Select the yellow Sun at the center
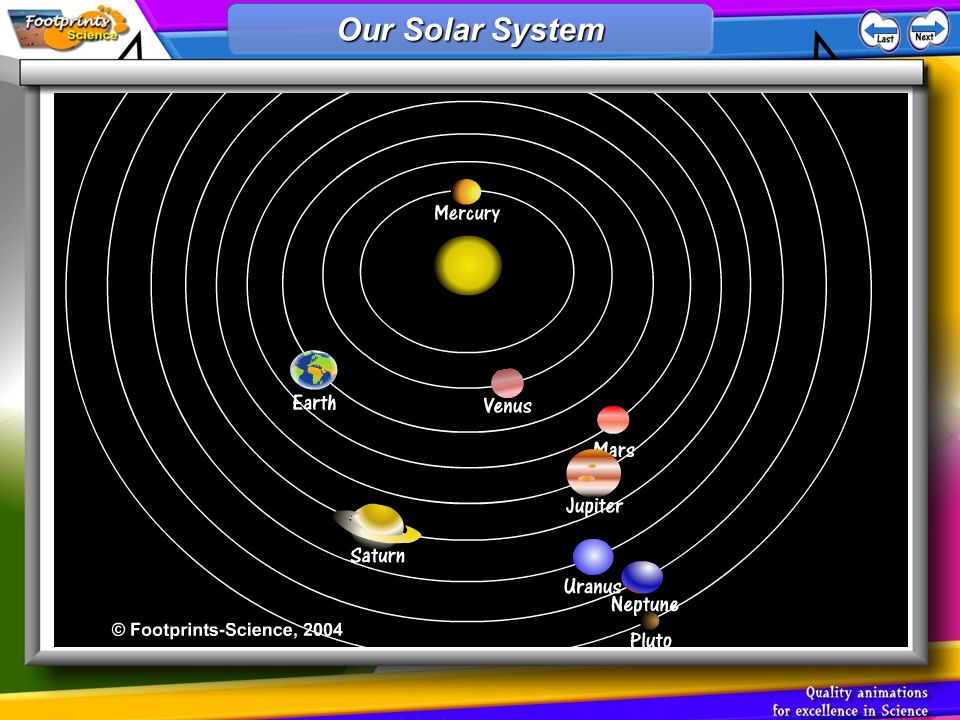The image size is (960, 720). (x=468, y=266)
